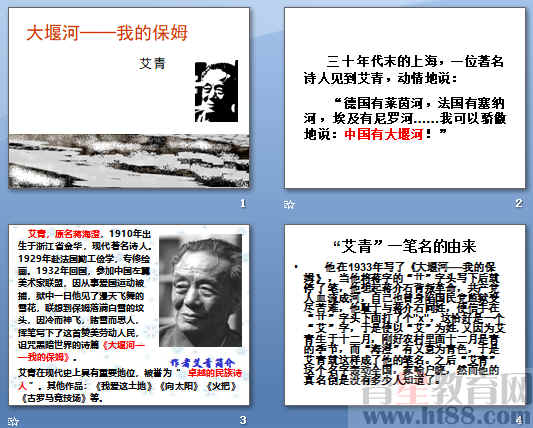The image size is (533, 428).
Task: Click the snowy landscape image on slide 1
Action: click(x=129, y=160)
